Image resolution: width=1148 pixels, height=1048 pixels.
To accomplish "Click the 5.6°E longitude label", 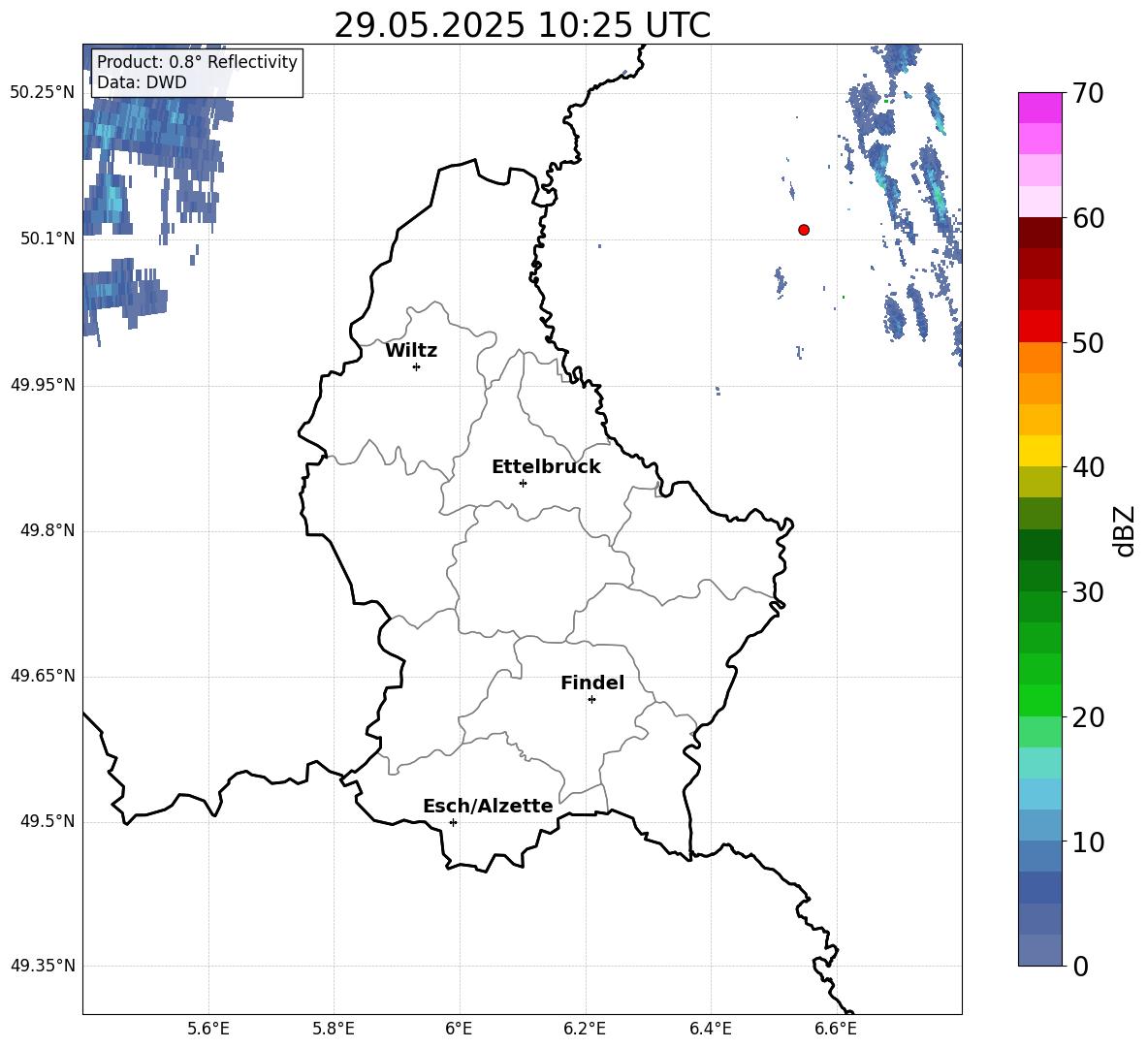I will coord(208,1029).
